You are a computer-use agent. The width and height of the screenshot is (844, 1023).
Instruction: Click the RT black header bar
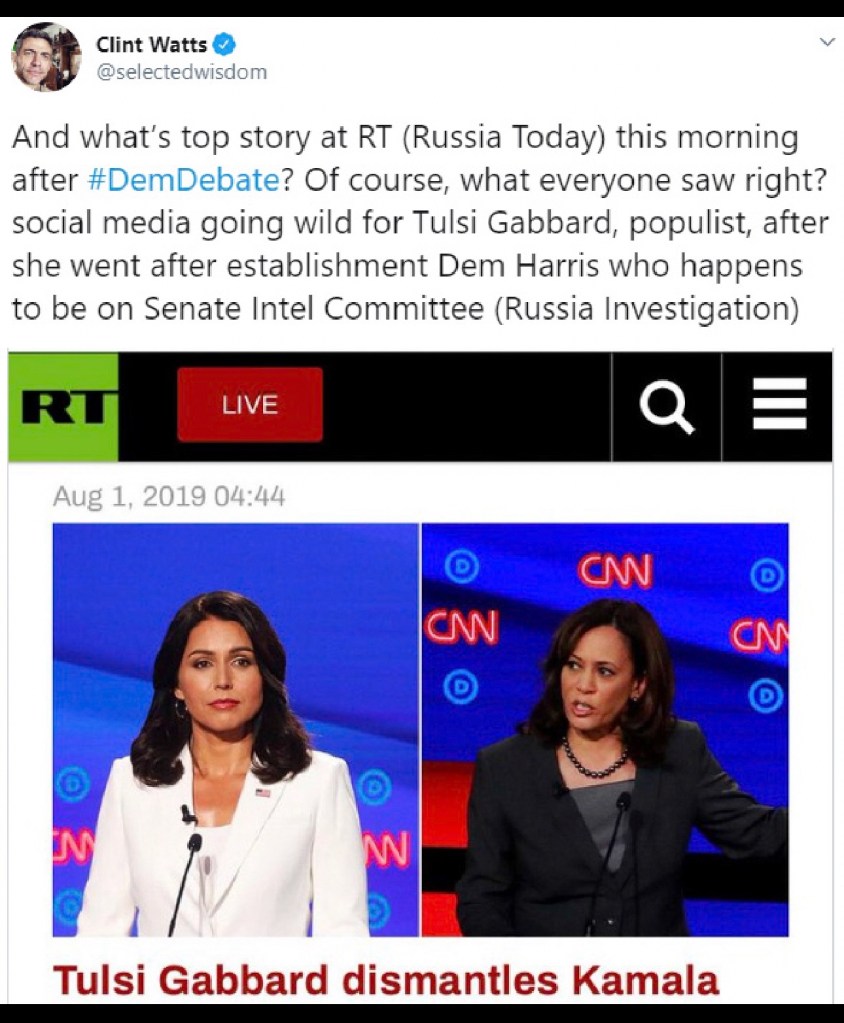(x=420, y=406)
